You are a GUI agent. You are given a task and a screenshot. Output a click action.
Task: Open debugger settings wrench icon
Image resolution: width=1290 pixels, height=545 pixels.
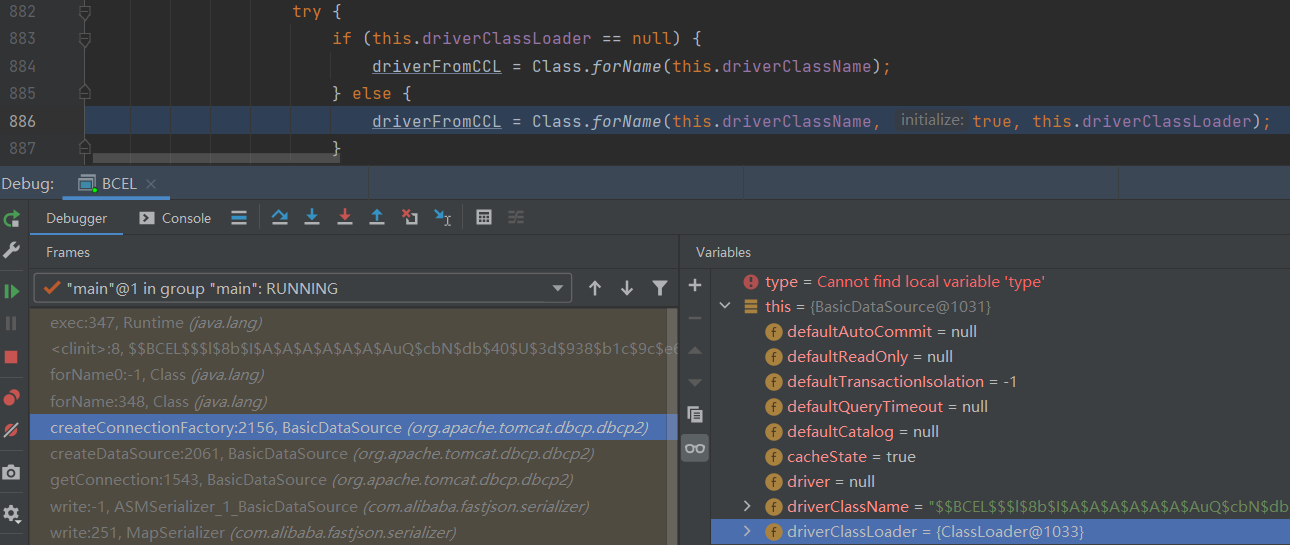pyautogui.click(x=11, y=250)
